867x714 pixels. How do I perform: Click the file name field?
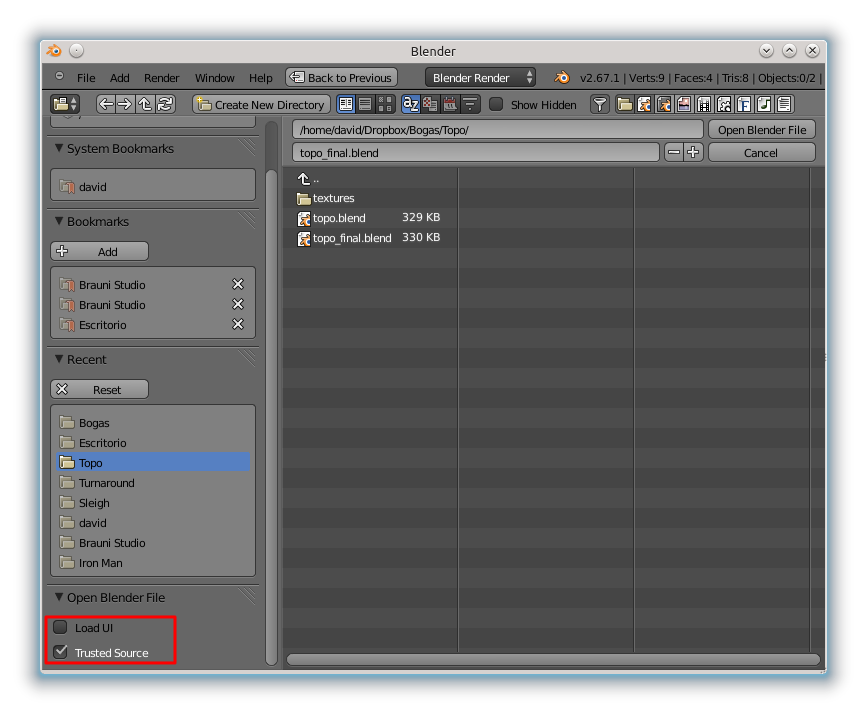tap(476, 153)
